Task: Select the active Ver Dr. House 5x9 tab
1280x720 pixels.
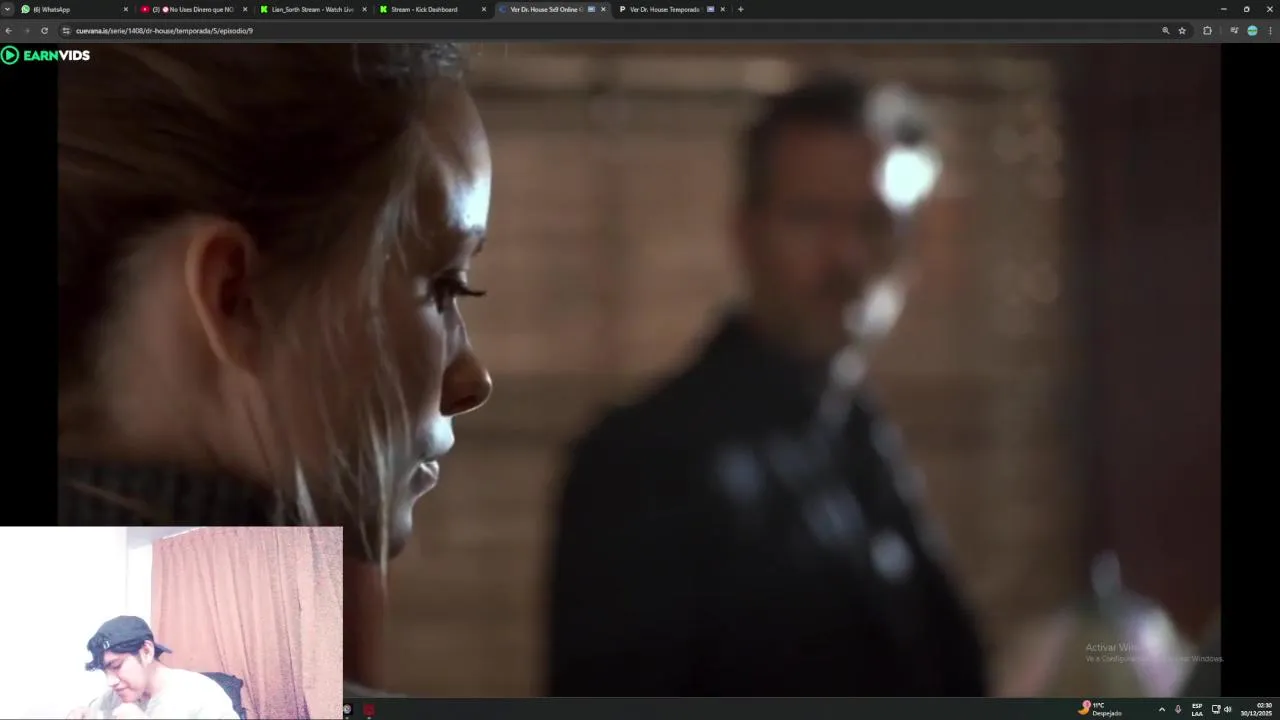Action: [552, 9]
